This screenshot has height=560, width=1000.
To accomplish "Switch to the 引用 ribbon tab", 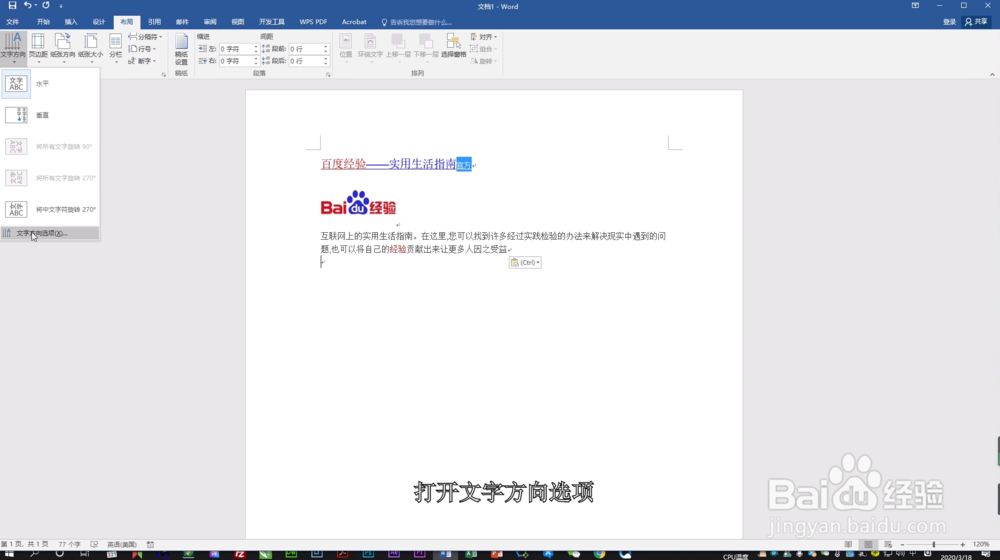I will (154, 22).
